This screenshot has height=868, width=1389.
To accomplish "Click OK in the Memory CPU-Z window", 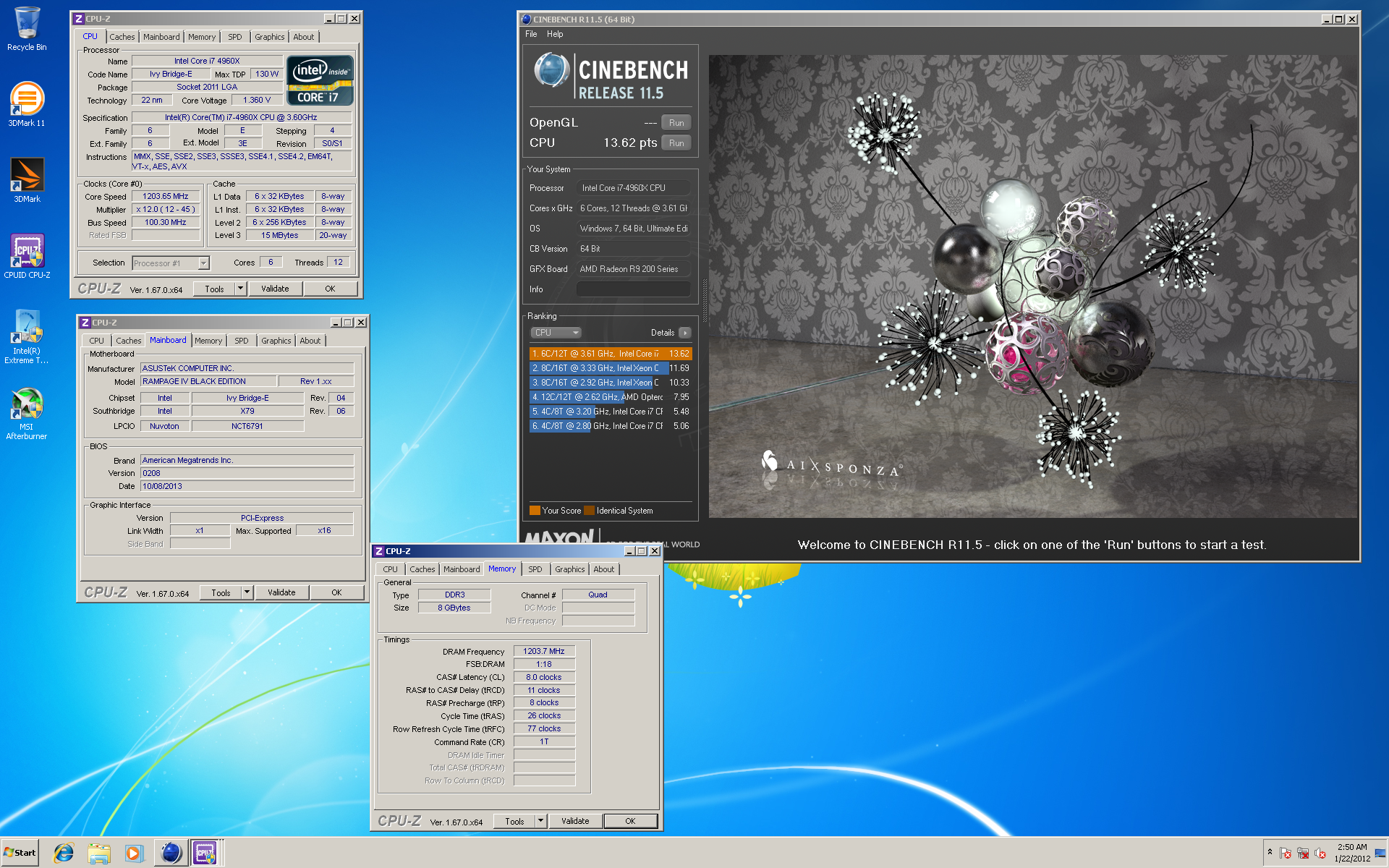I will pyautogui.click(x=630, y=821).
